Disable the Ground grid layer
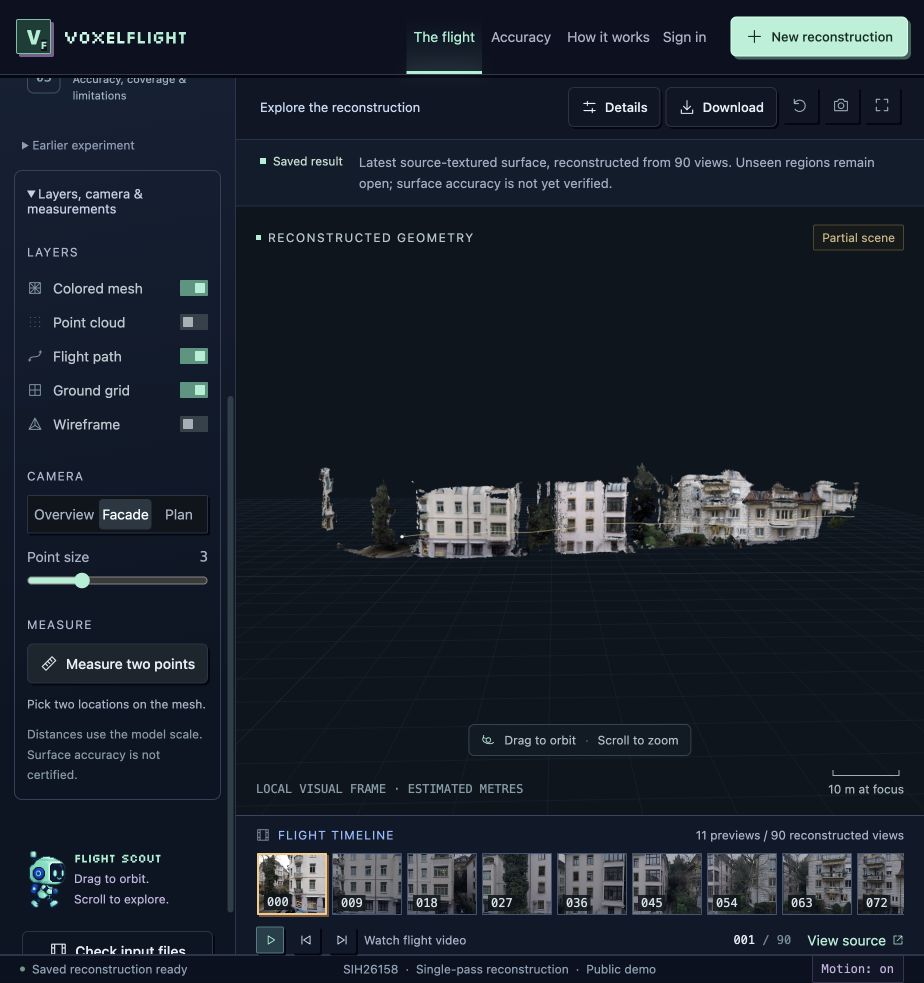The width and height of the screenshot is (924, 983). (x=194, y=390)
